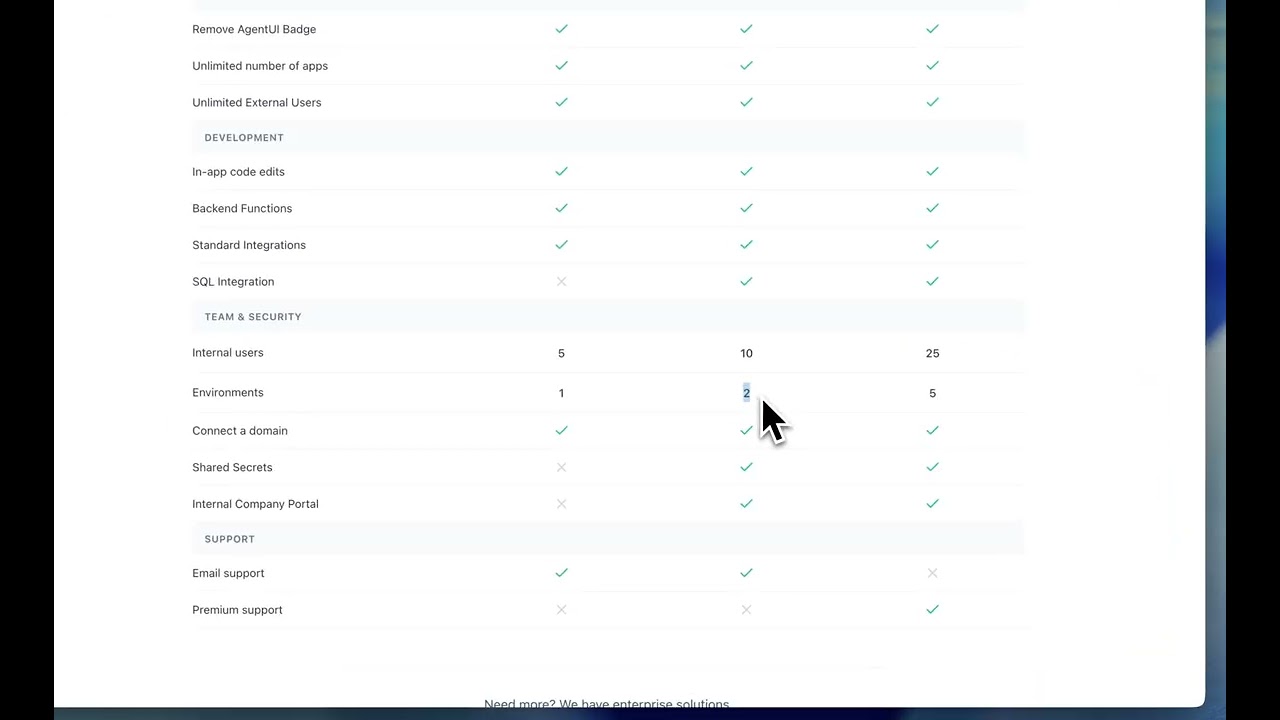This screenshot has height=720, width=1280.
Task: Click first-plan checkmark for Unlimited External Users
Action: [x=561, y=102]
